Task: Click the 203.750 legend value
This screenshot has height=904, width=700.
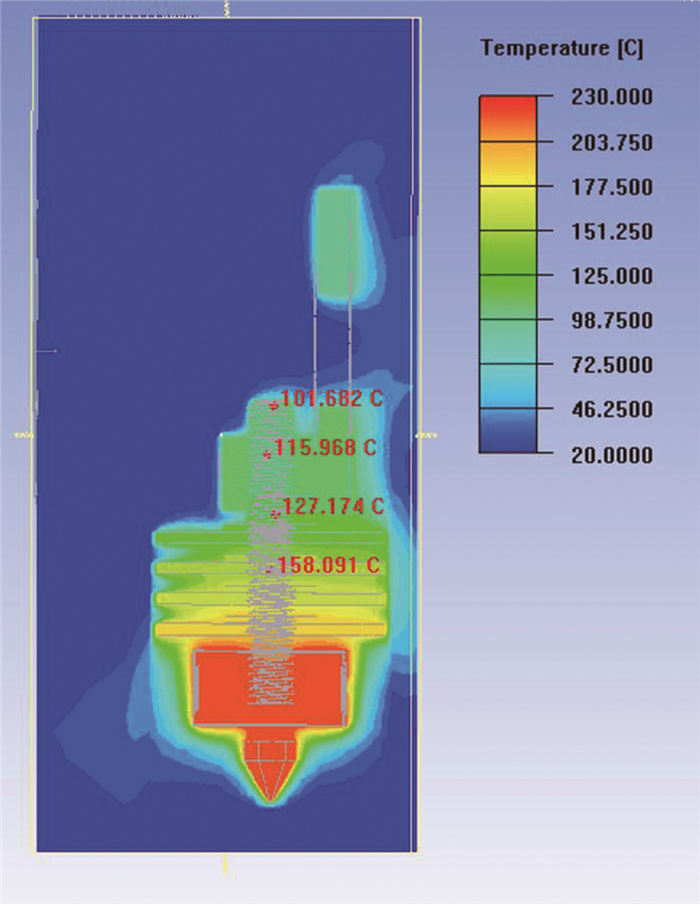Action: pyautogui.click(x=612, y=142)
